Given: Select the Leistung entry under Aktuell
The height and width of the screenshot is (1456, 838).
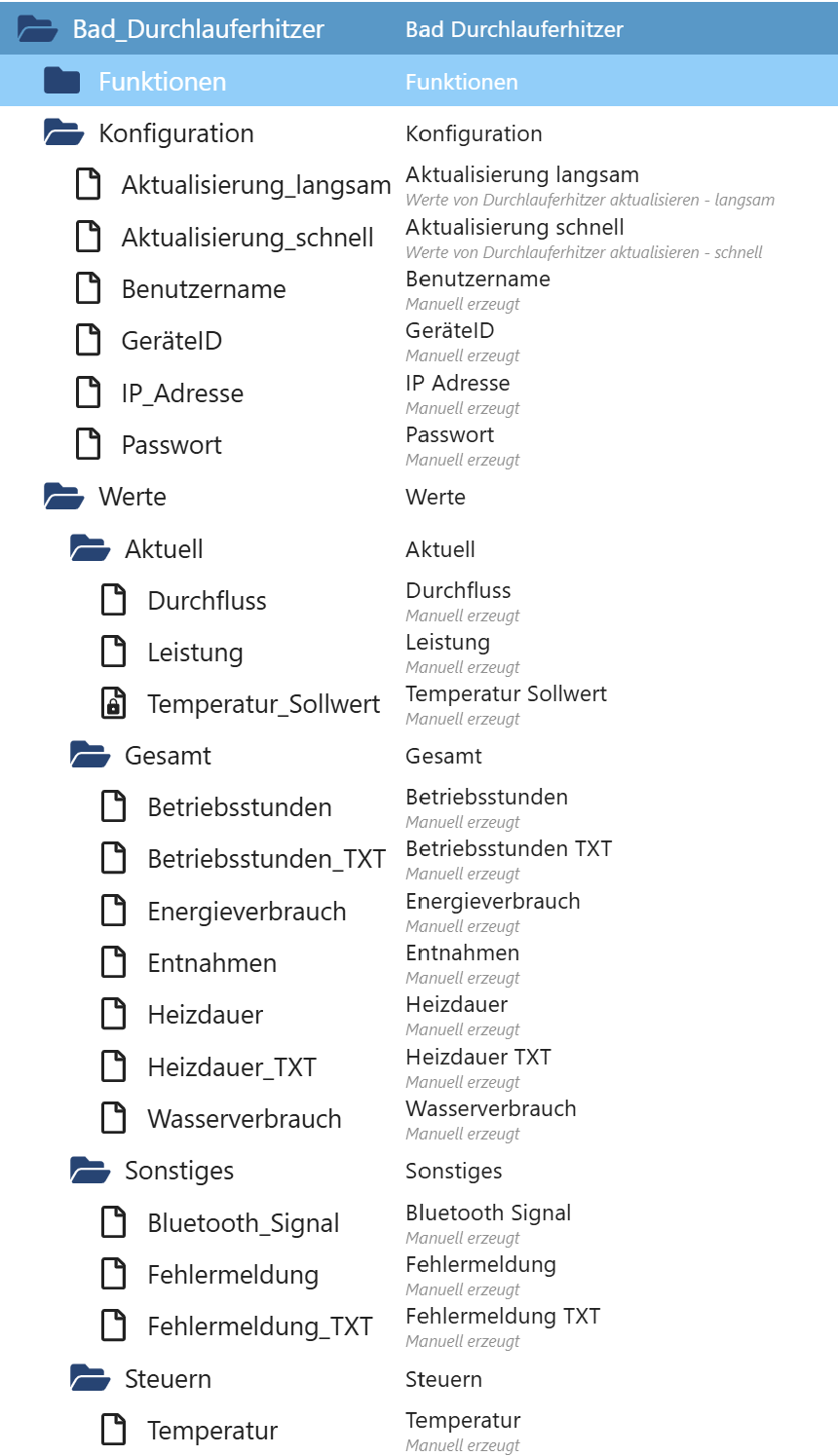Looking at the screenshot, I should [195, 653].
